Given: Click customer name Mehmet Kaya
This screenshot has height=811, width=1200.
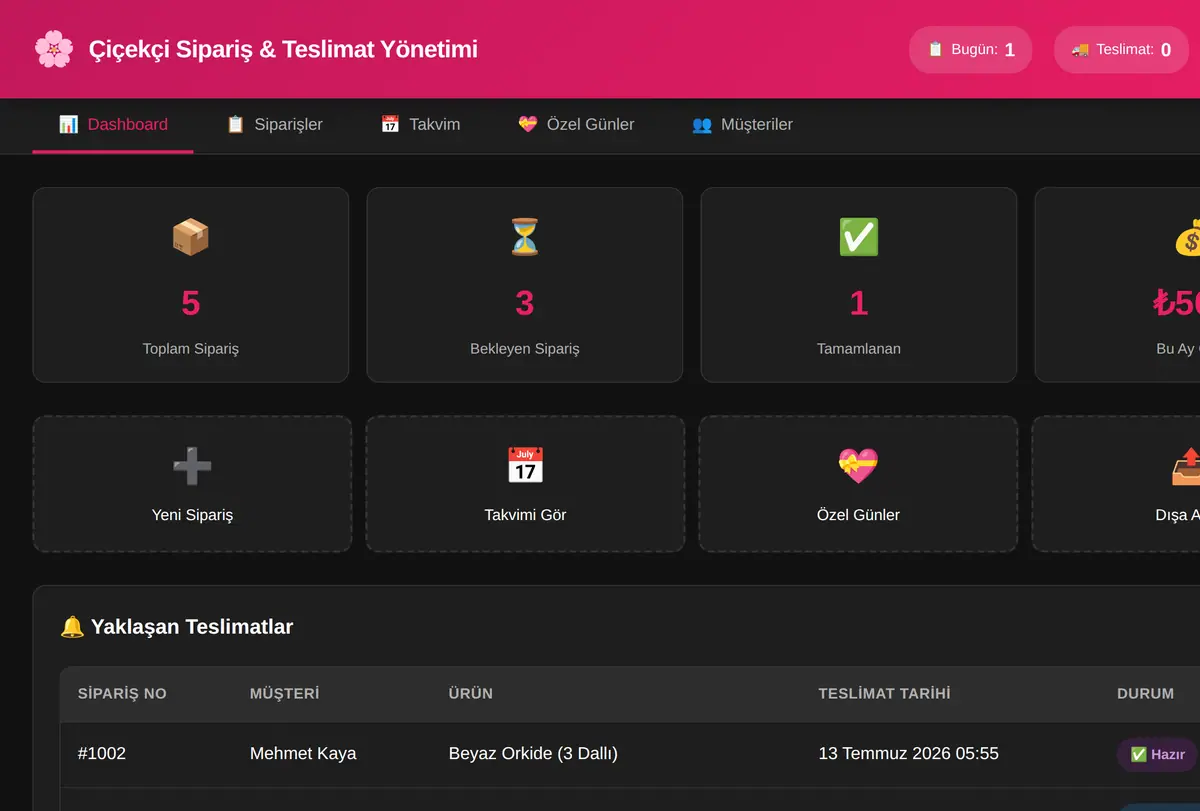Looking at the screenshot, I should (x=303, y=753).
